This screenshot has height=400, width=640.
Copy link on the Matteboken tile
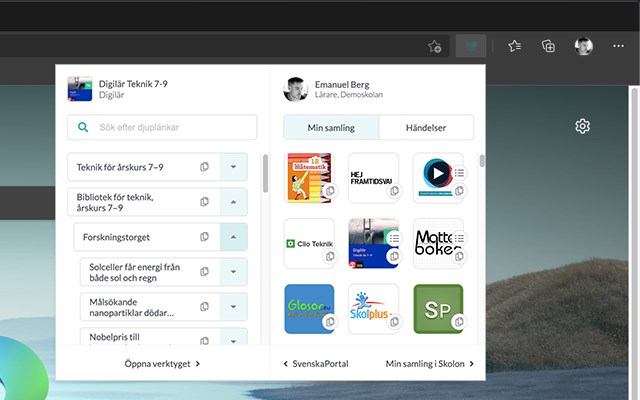pos(459,256)
